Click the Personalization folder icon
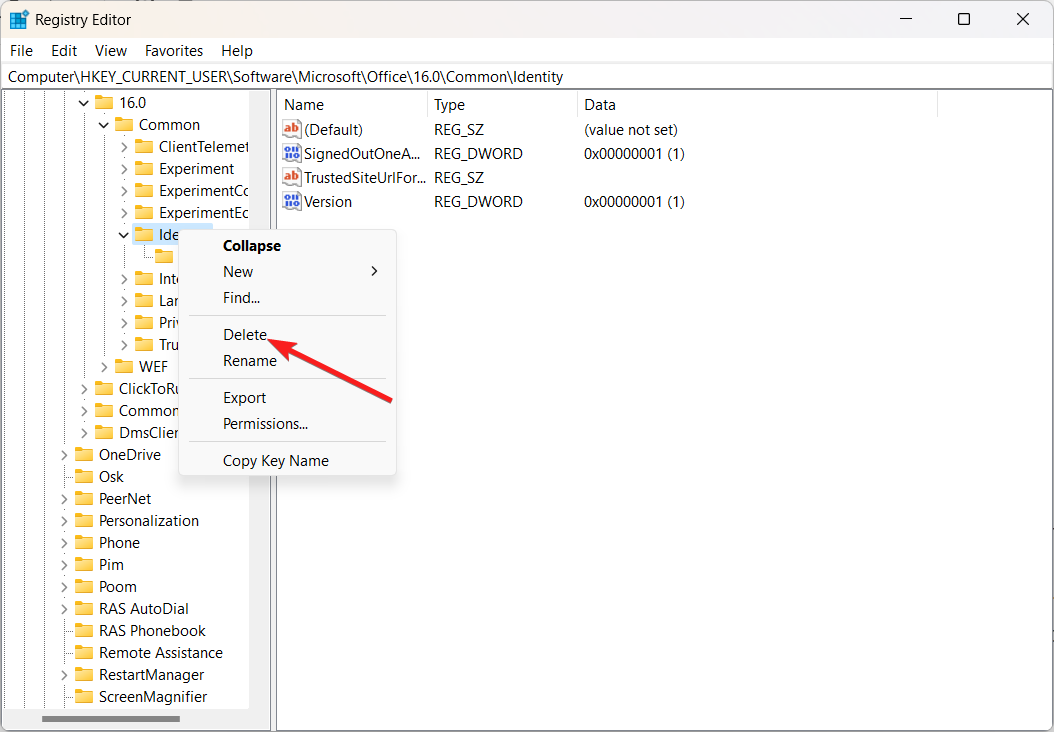This screenshot has height=732, width=1054. pyautogui.click(x=84, y=521)
